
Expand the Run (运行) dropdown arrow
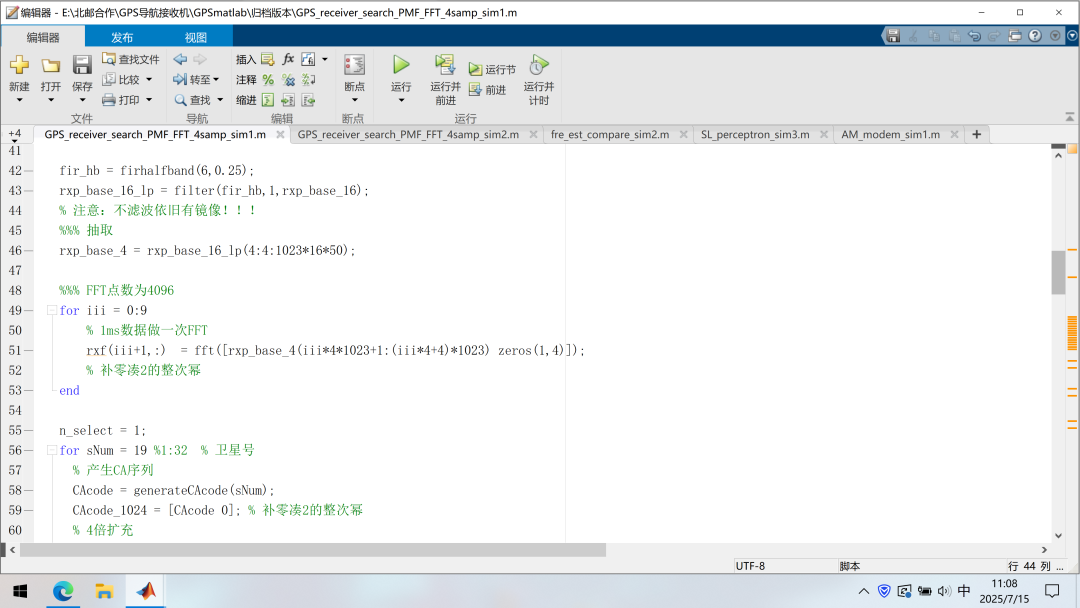pyautogui.click(x=401, y=101)
